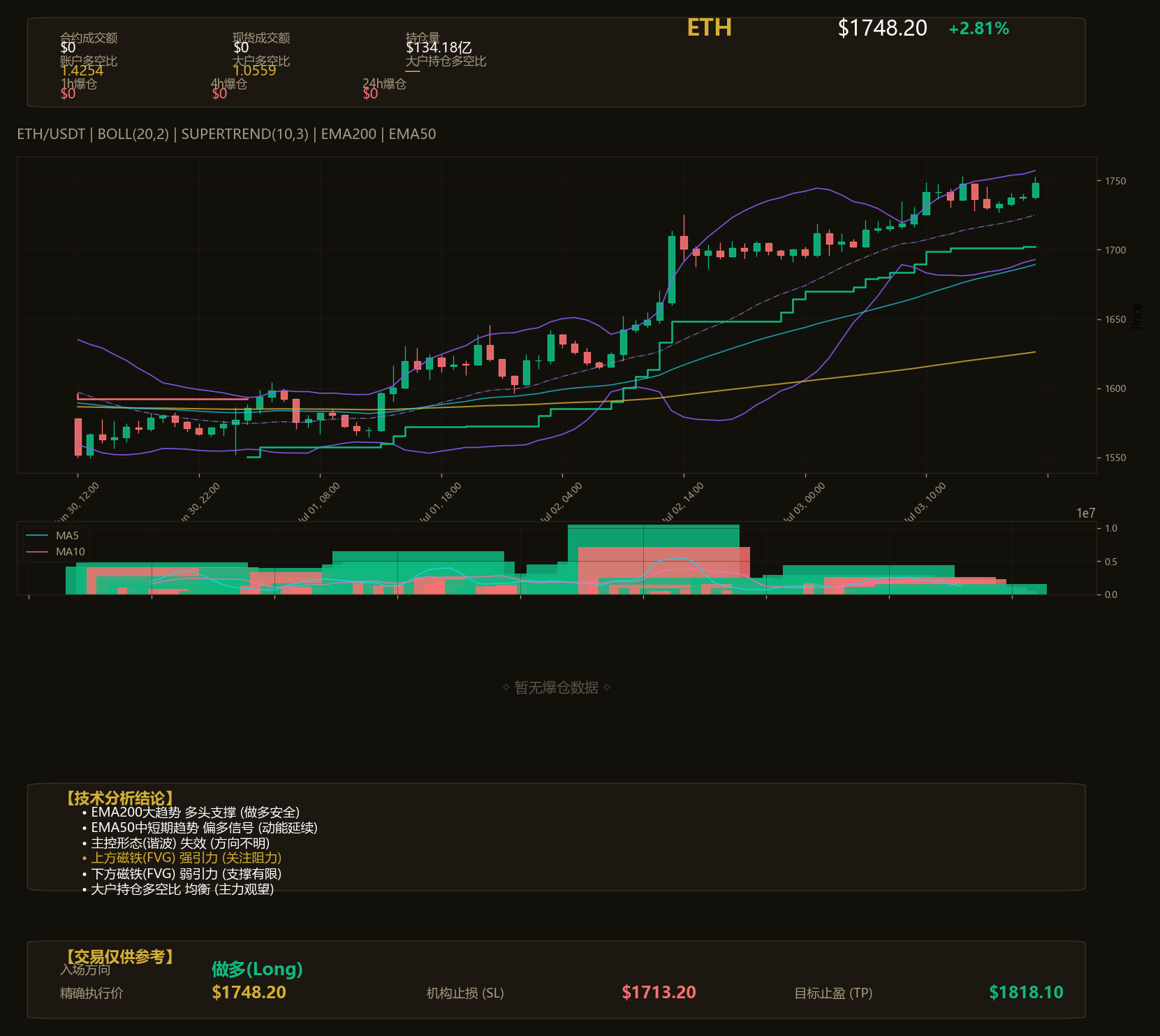Click the latest green candlestick near 1748
This screenshot has width=1160, height=1036.
[x=1036, y=190]
